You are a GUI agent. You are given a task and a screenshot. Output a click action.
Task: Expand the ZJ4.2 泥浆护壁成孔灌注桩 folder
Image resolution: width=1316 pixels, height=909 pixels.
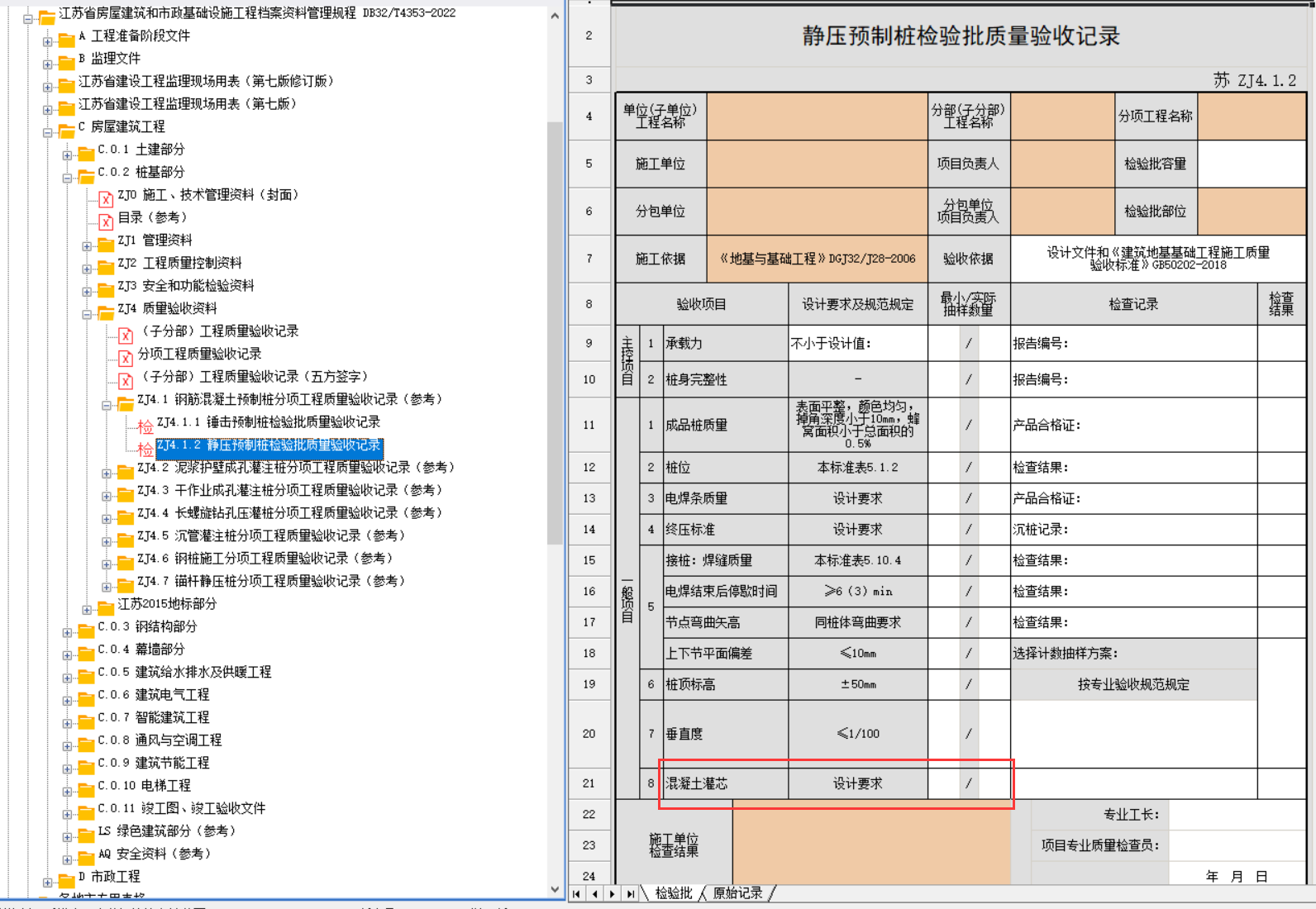pyautogui.click(x=107, y=474)
